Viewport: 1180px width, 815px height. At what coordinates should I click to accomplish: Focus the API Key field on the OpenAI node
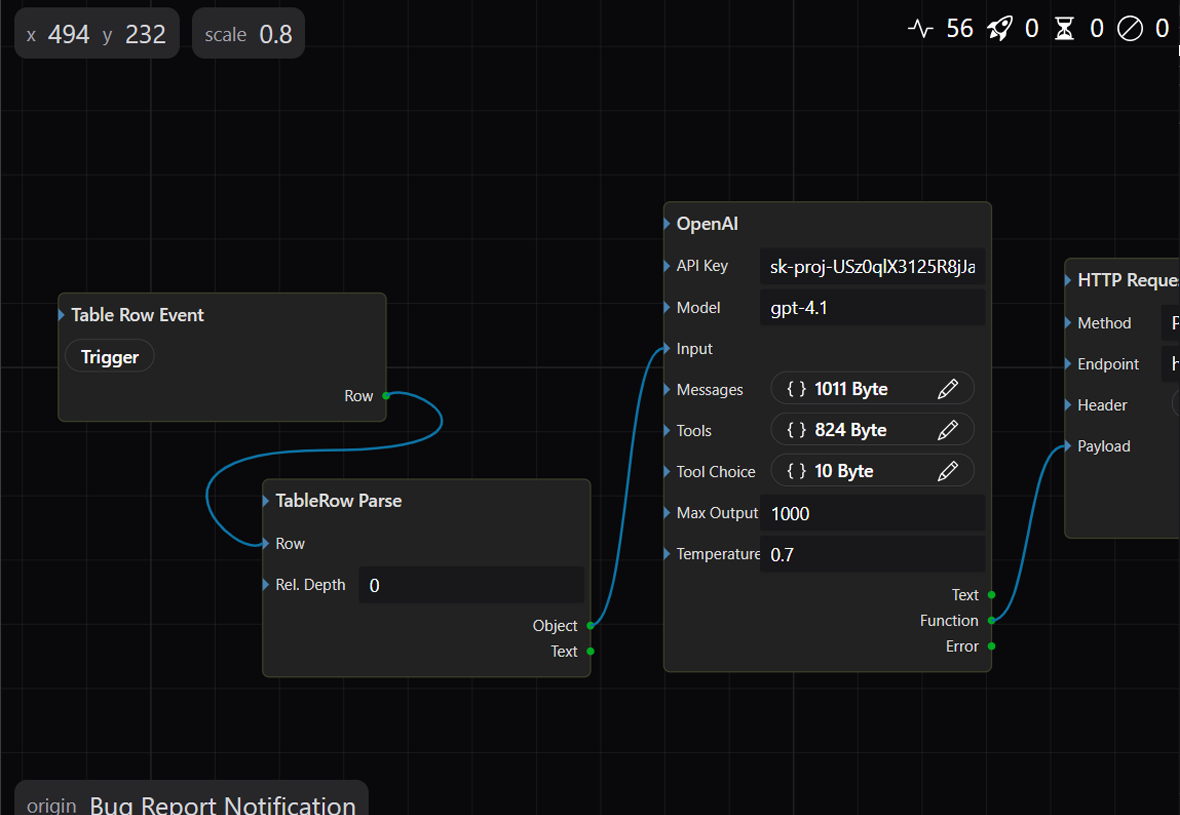click(x=872, y=266)
